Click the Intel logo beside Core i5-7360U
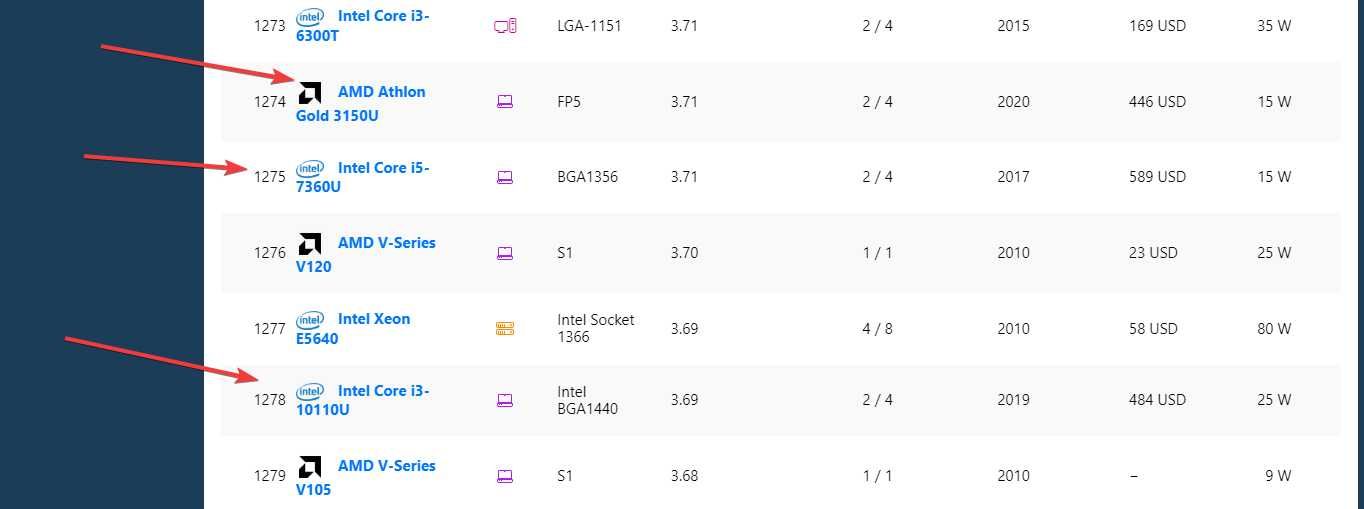 coord(310,168)
